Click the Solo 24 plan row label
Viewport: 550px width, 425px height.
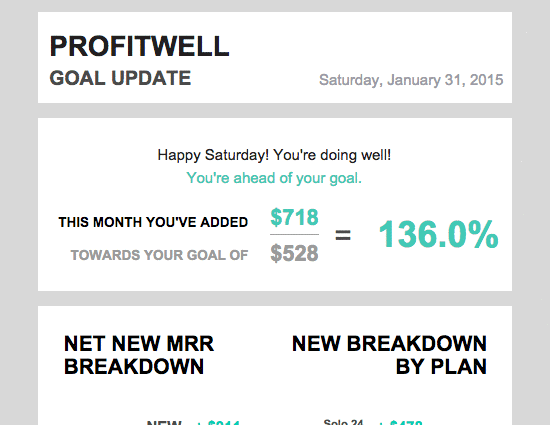343,421
